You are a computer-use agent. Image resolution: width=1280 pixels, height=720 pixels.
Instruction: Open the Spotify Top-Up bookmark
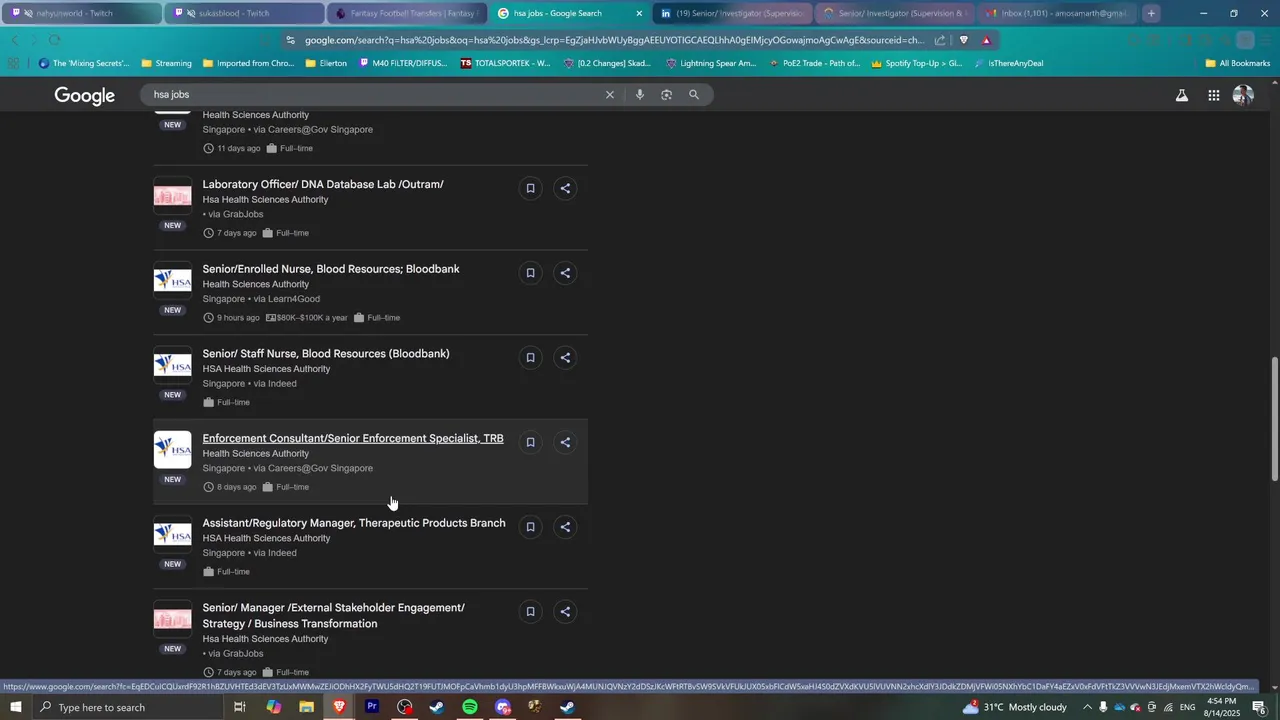917,63
